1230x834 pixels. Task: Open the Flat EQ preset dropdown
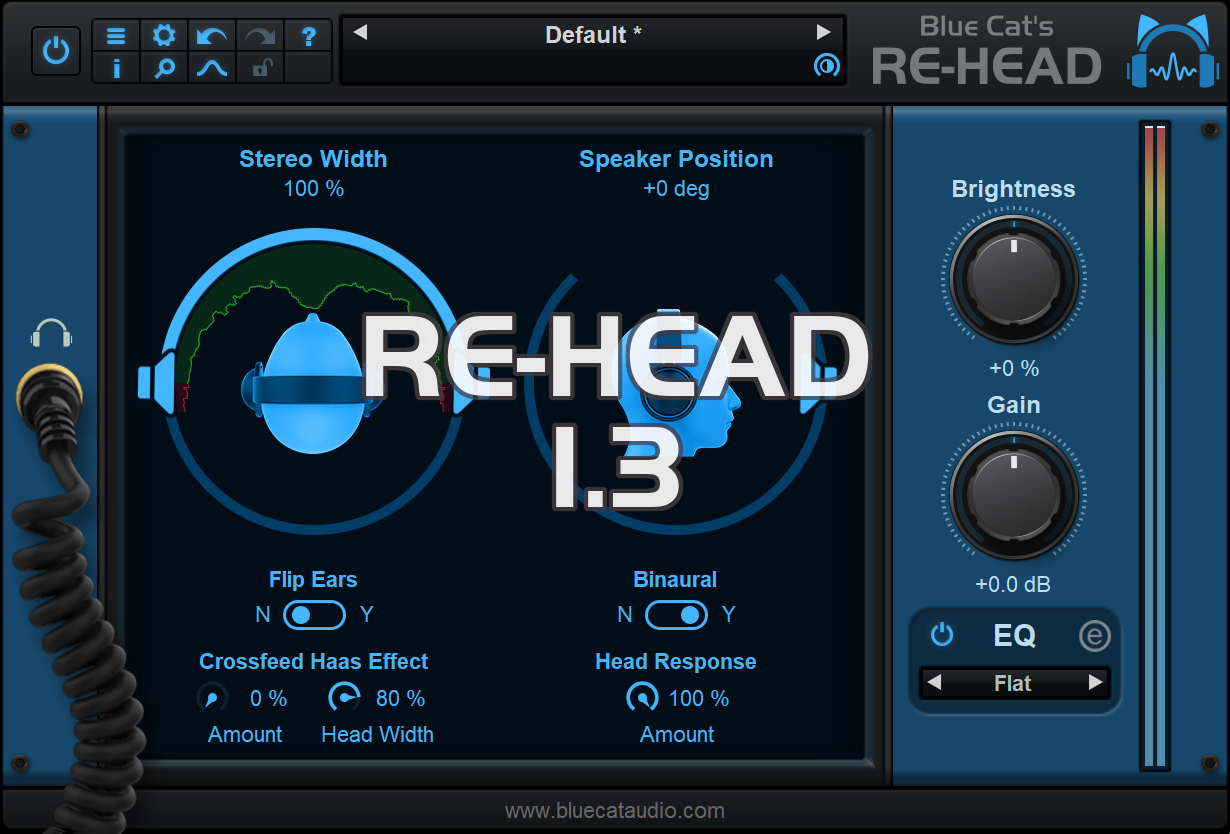tap(1013, 684)
